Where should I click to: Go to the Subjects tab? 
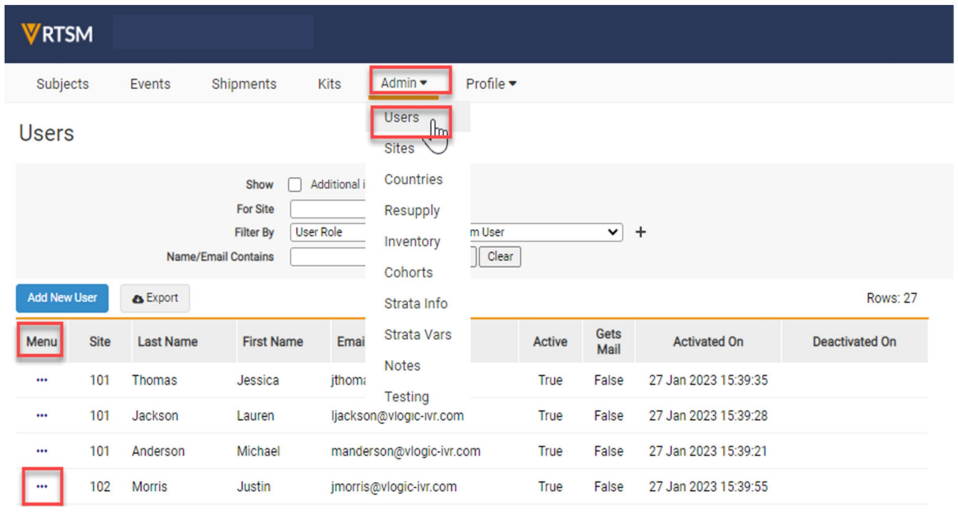tap(63, 84)
